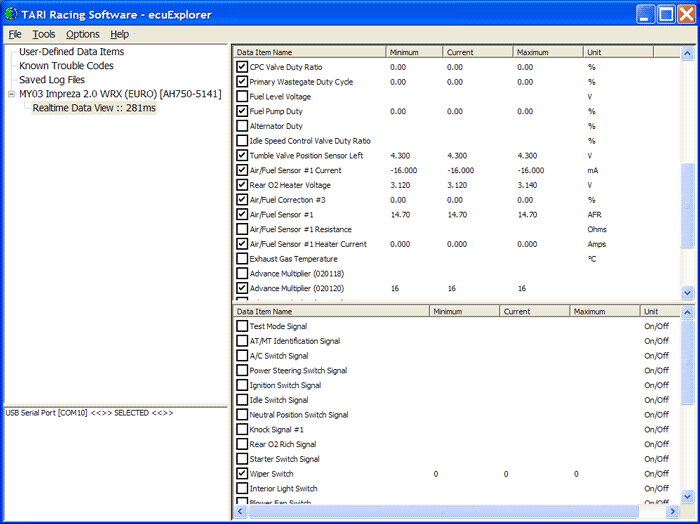The width and height of the screenshot is (700, 524).
Task: Tick the Test Mode Signal checkbox
Action: [242, 326]
